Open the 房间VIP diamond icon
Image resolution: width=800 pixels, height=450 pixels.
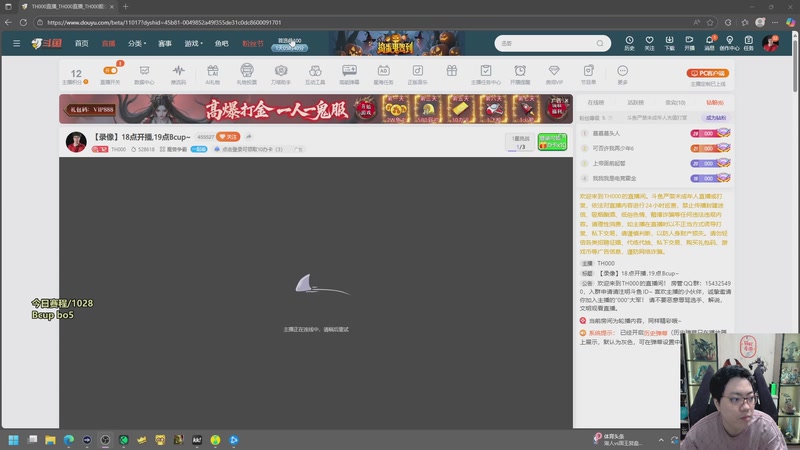[554, 74]
